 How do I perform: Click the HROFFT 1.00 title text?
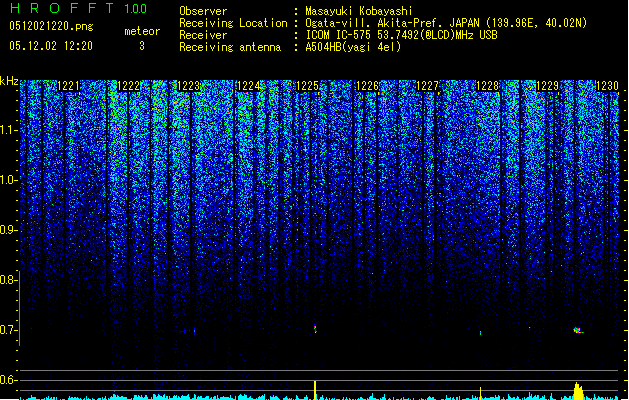point(79,8)
